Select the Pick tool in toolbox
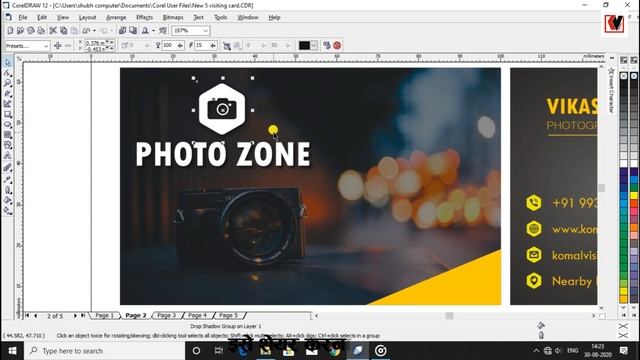This screenshot has width=640, height=360. click(x=7, y=62)
